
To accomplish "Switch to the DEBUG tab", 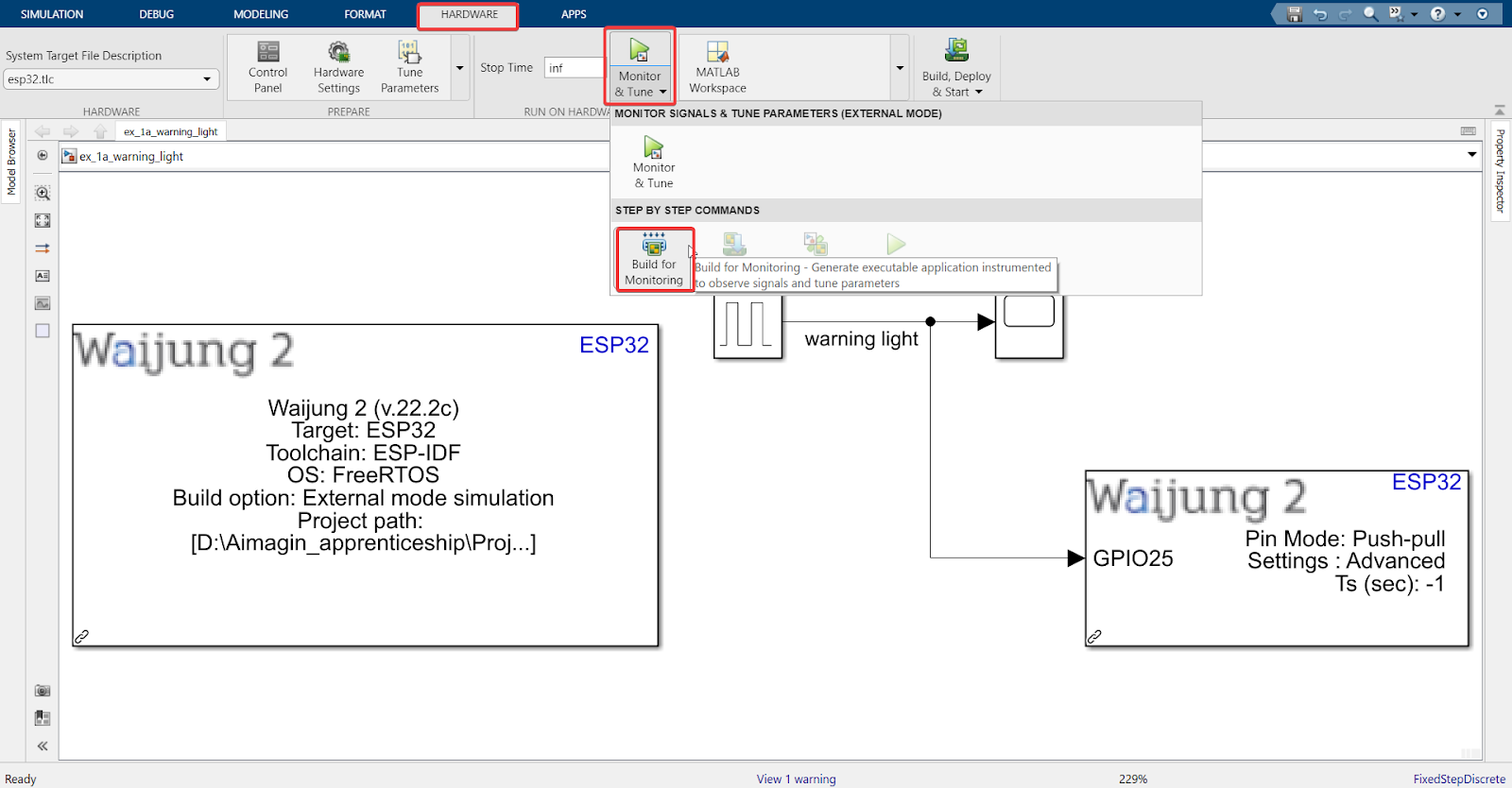I will tap(156, 14).
